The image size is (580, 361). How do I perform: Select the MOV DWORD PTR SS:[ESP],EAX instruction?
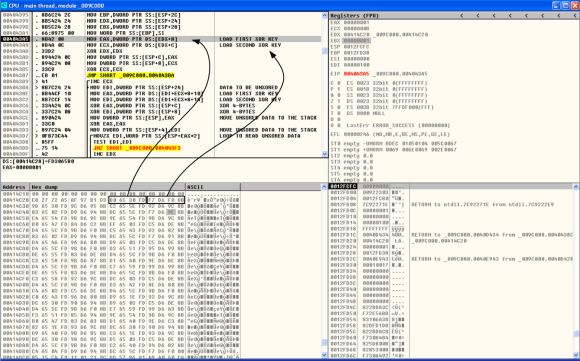tap(129, 118)
